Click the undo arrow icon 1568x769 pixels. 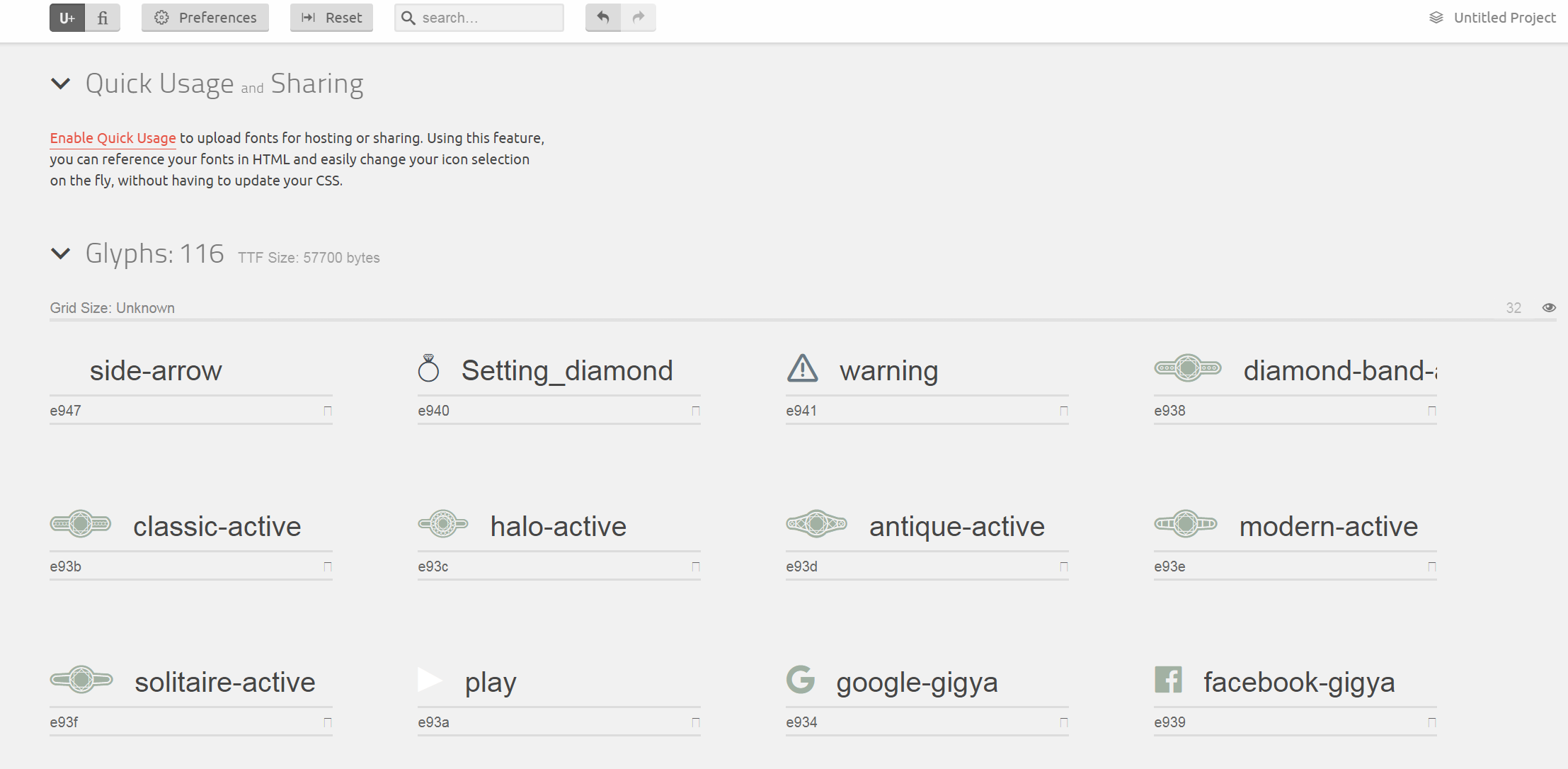tap(603, 17)
